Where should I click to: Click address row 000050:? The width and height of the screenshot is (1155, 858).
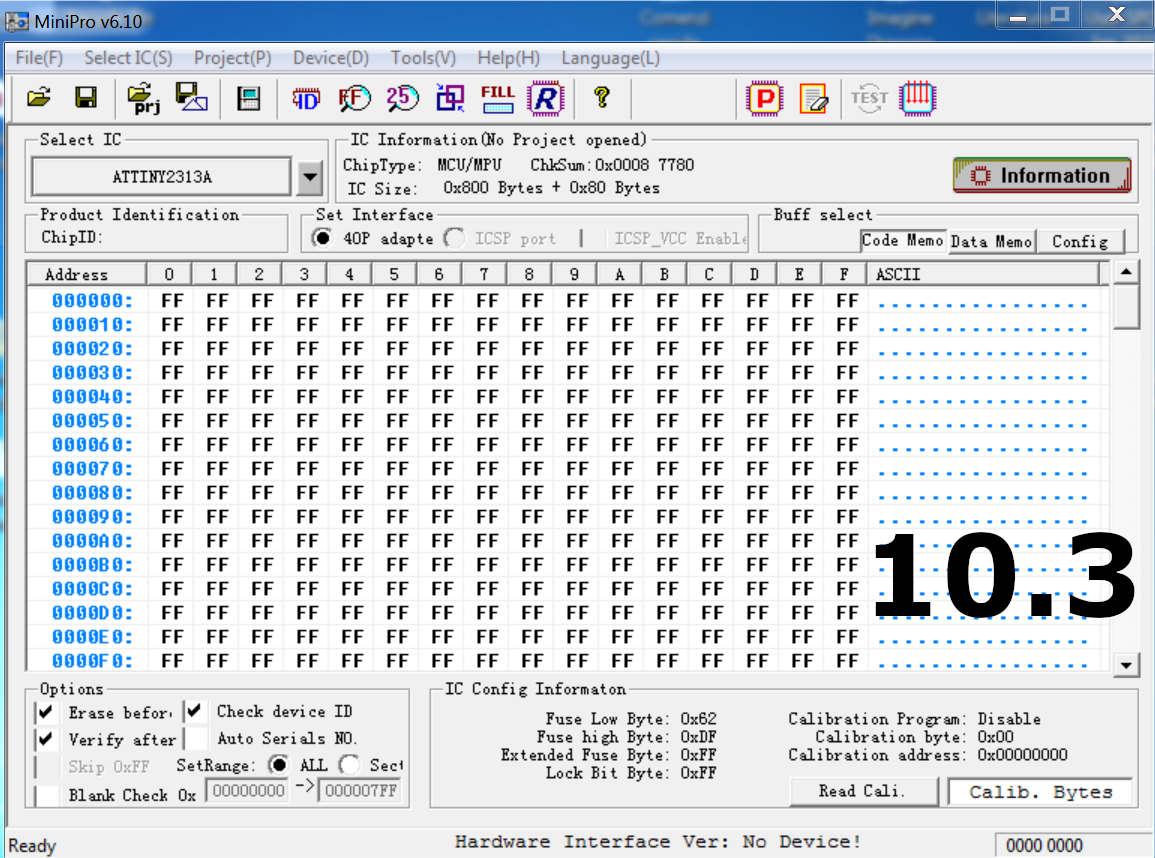pyautogui.click(x=92, y=421)
